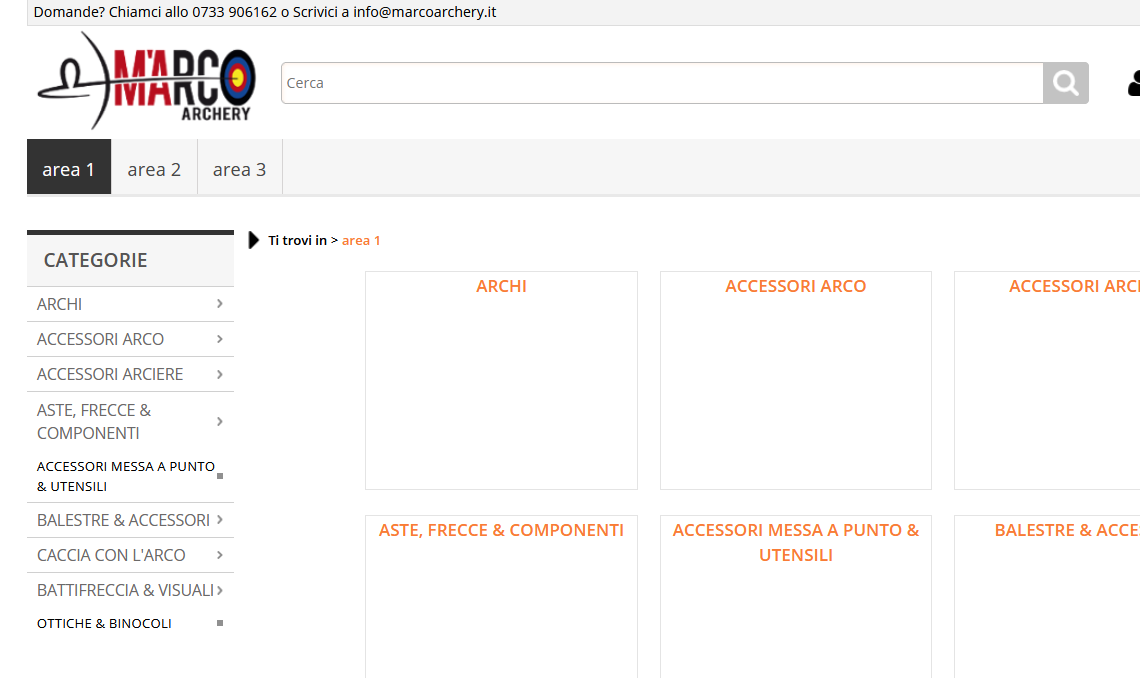Screen dimensions: 1140x678
Task: Expand ASTE, FRECCE & COMPONENTI chevron
Action: 219,421
